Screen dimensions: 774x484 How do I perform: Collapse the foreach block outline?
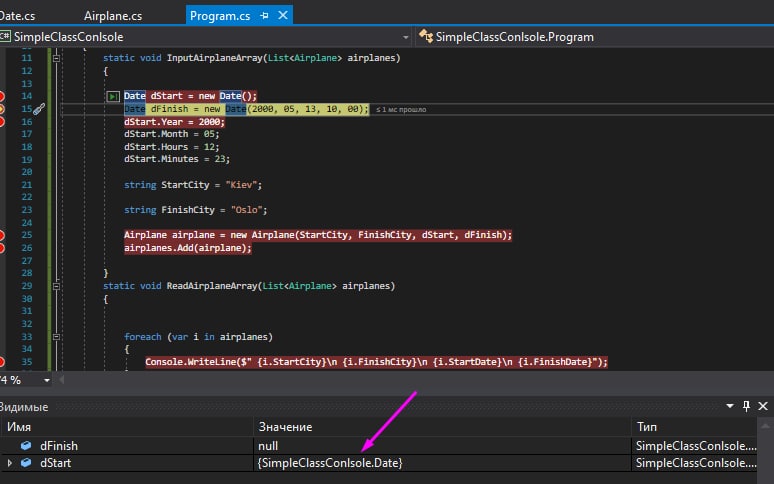tap(56, 337)
